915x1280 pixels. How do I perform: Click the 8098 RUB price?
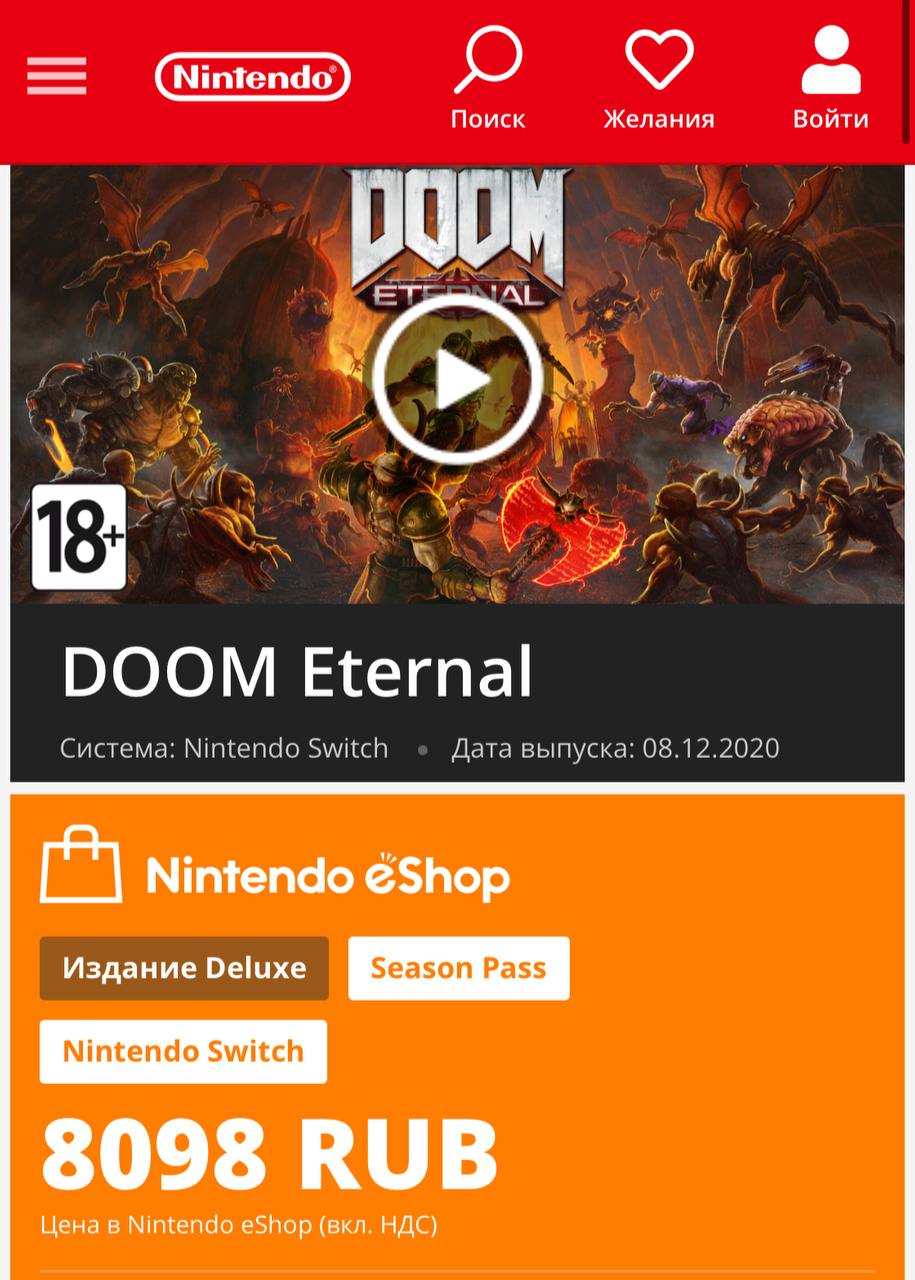269,1153
